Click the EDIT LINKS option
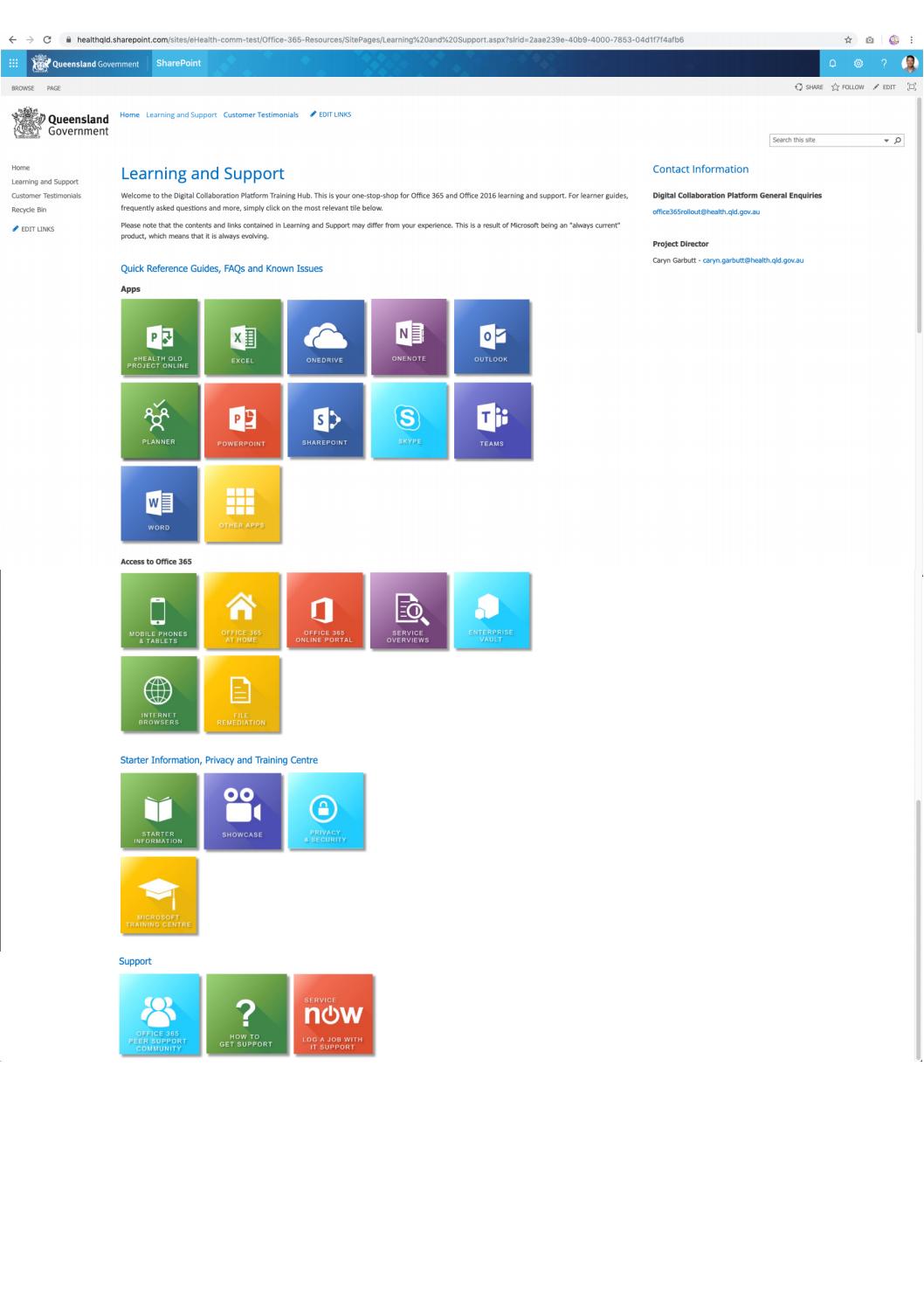 tap(333, 114)
